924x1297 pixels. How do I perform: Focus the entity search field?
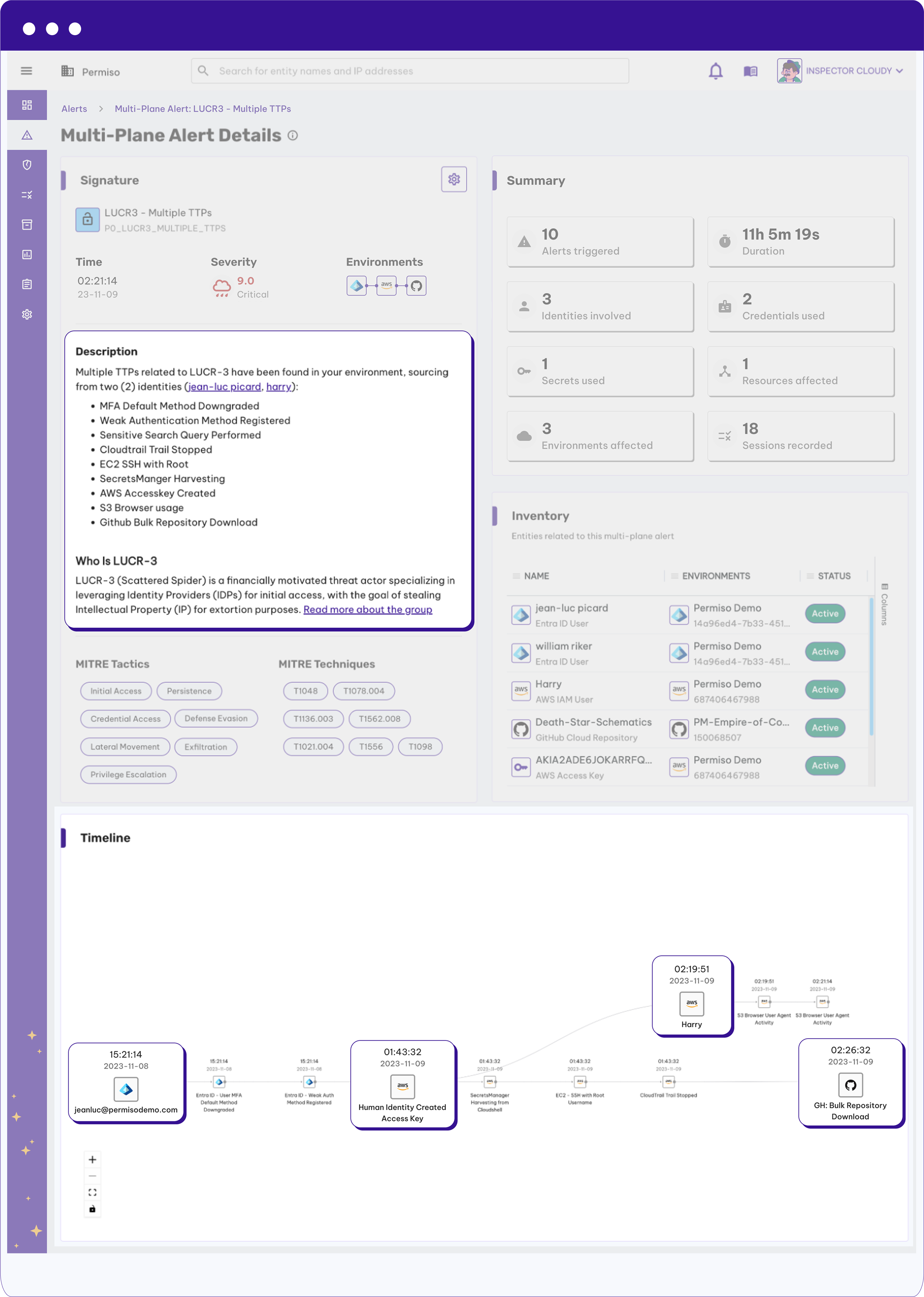pos(410,71)
